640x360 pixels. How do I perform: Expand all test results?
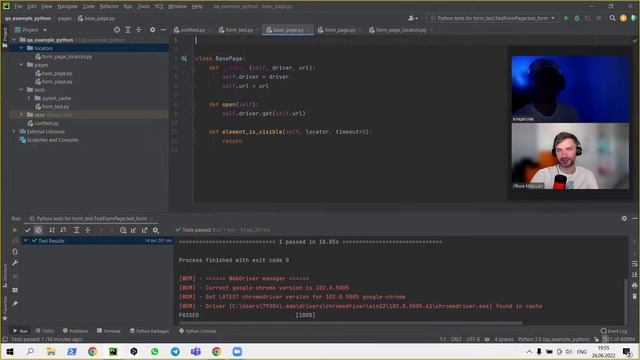click(76, 230)
